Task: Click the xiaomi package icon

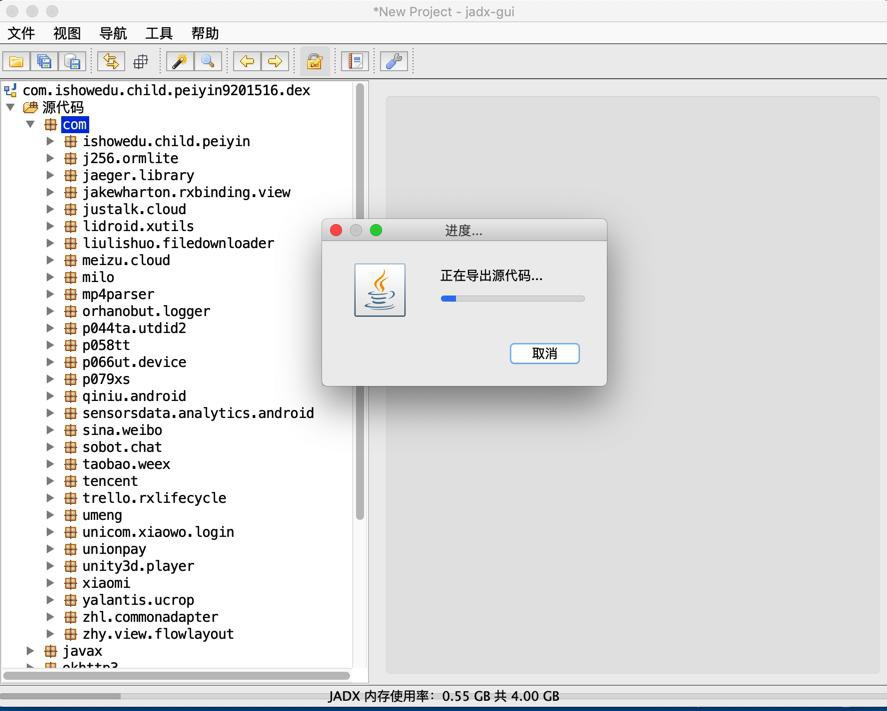Action: (71, 583)
